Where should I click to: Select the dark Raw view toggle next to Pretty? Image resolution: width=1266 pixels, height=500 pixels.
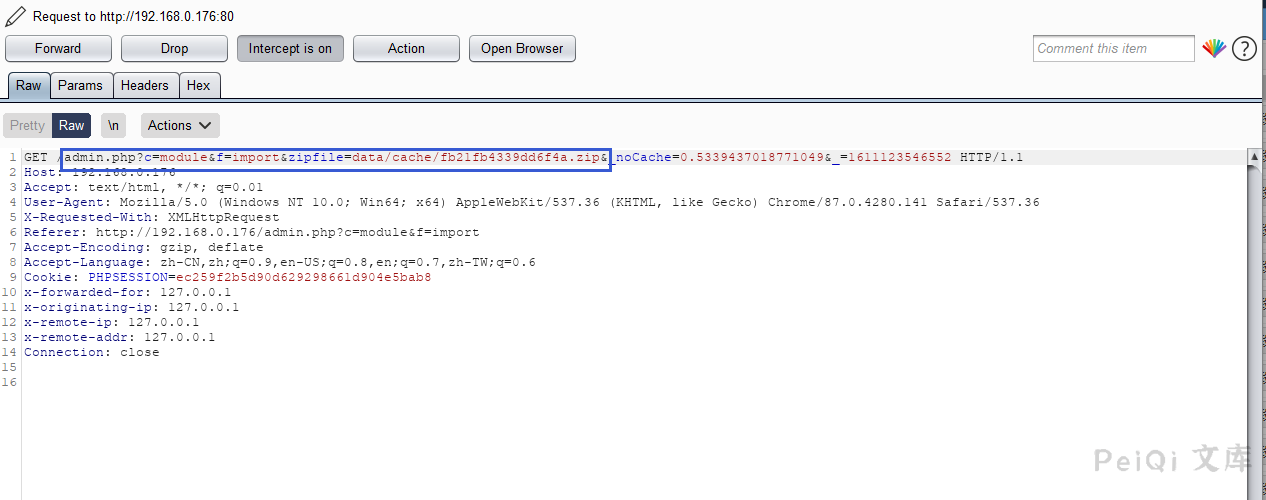click(x=71, y=125)
